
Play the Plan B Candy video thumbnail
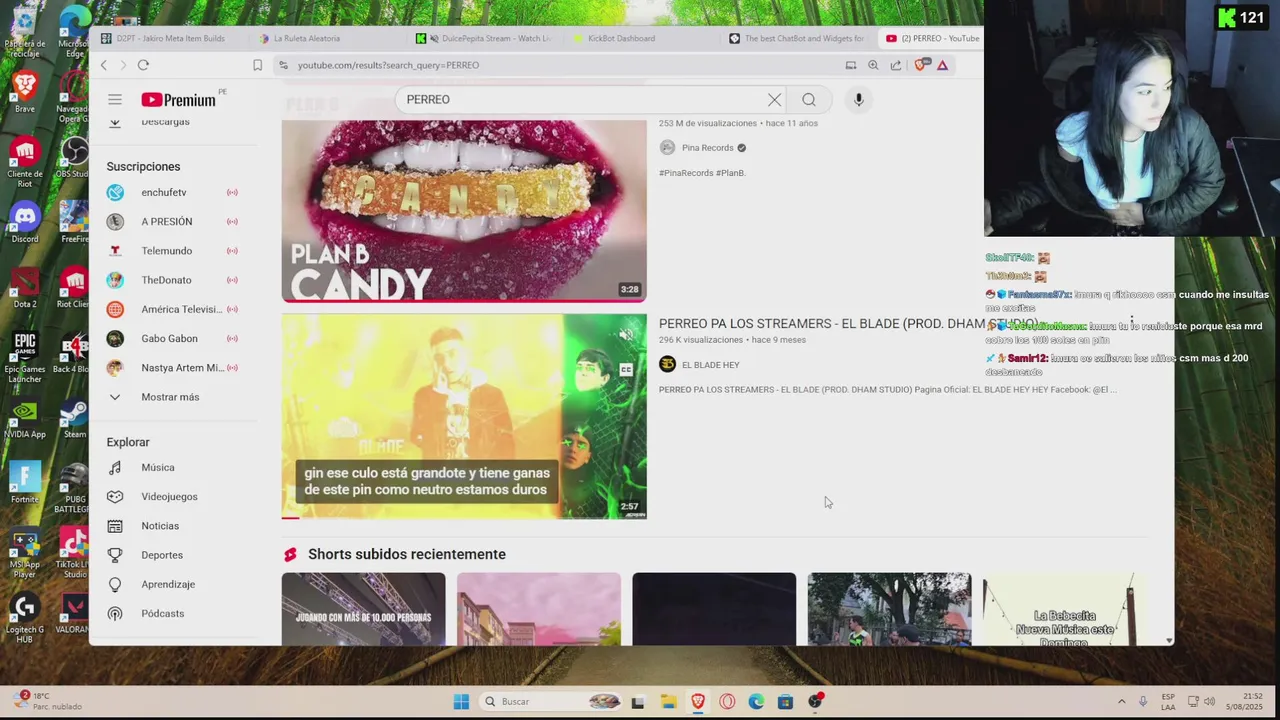click(464, 211)
